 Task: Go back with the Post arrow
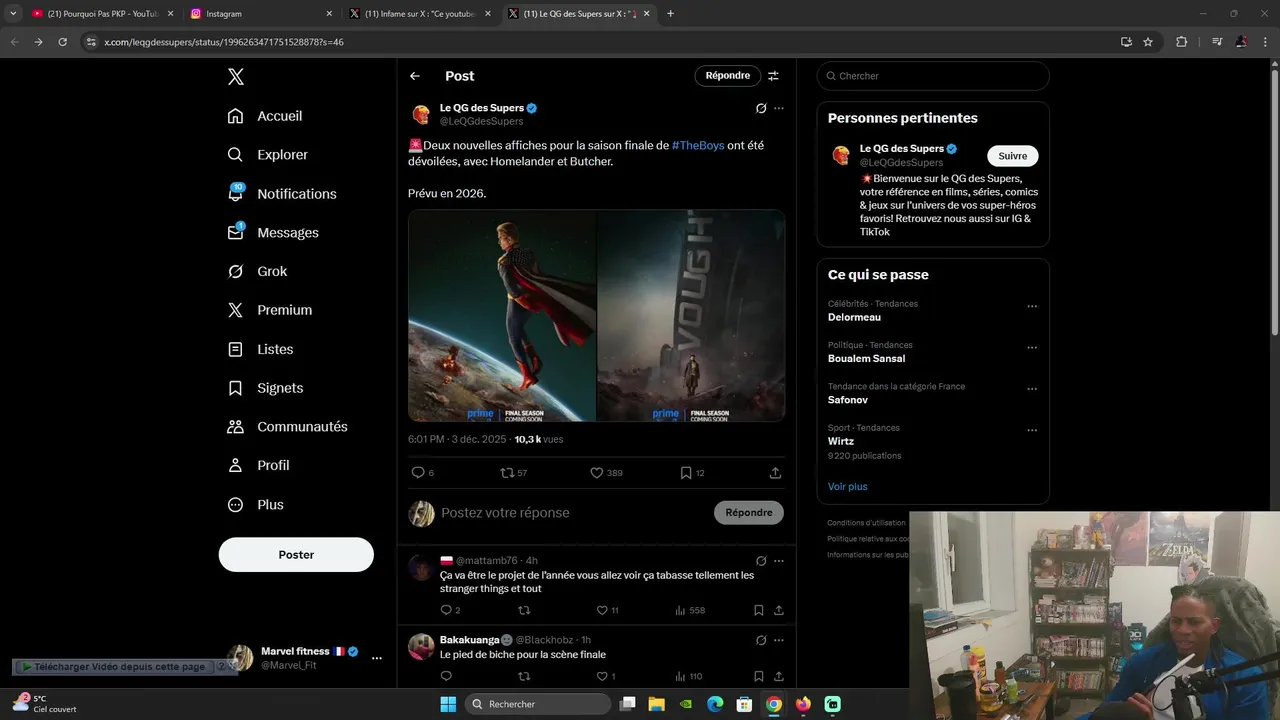415,76
